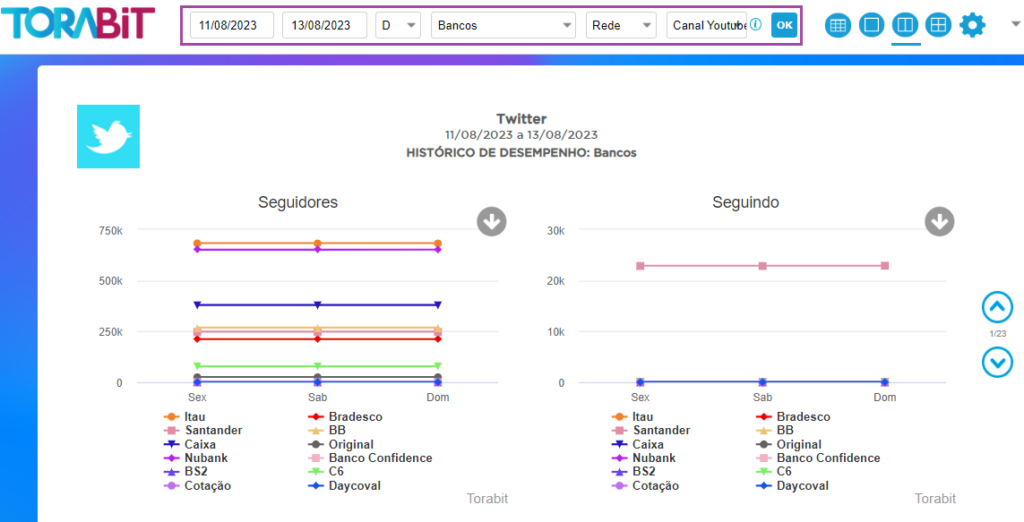The image size is (1024, 522).
Task: Toggle Itau series in Seguidores legend
Action: (184, 417)
